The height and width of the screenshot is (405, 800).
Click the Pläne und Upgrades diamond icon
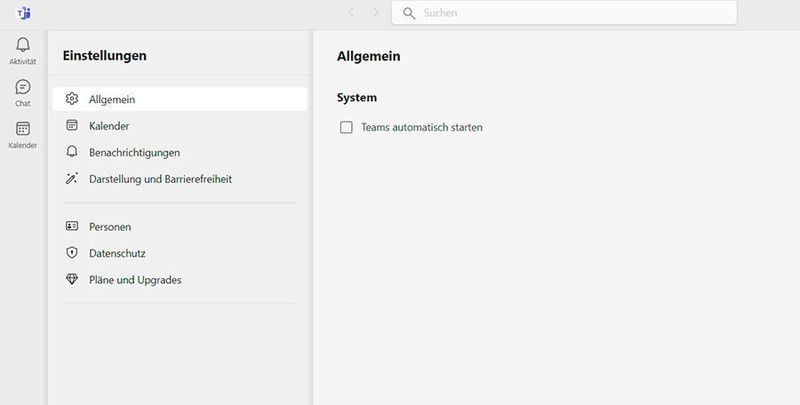tap(71, 280)
